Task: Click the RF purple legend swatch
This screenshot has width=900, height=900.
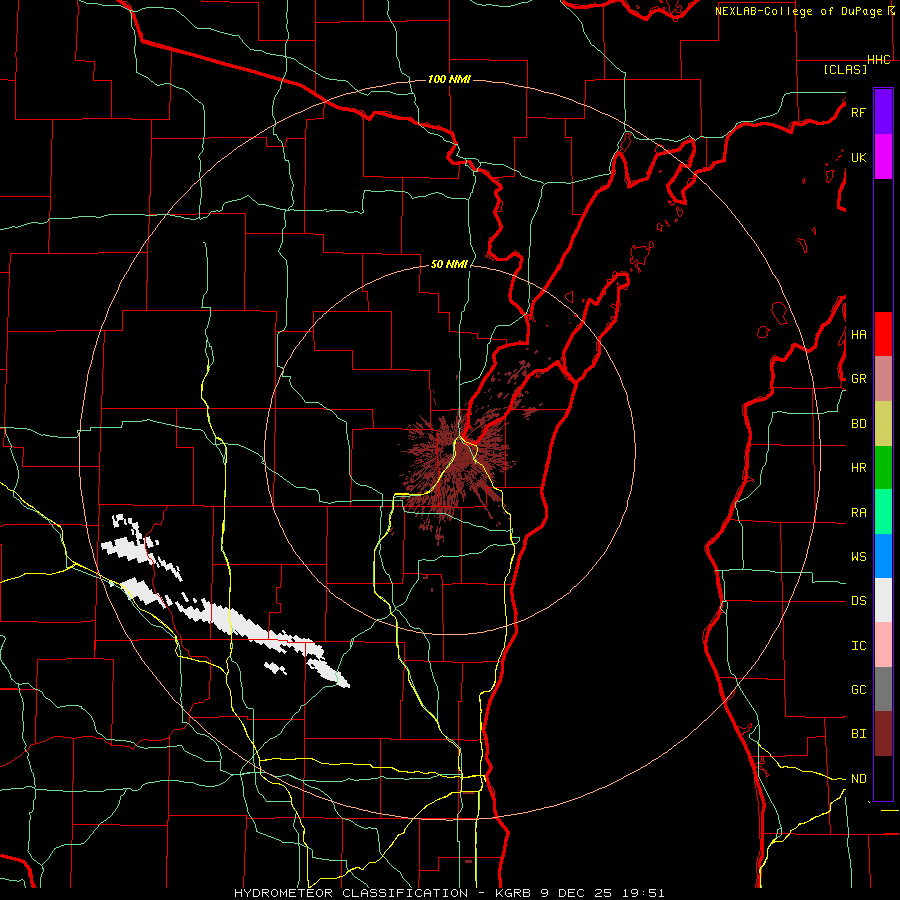Action: tap(883, 112)
